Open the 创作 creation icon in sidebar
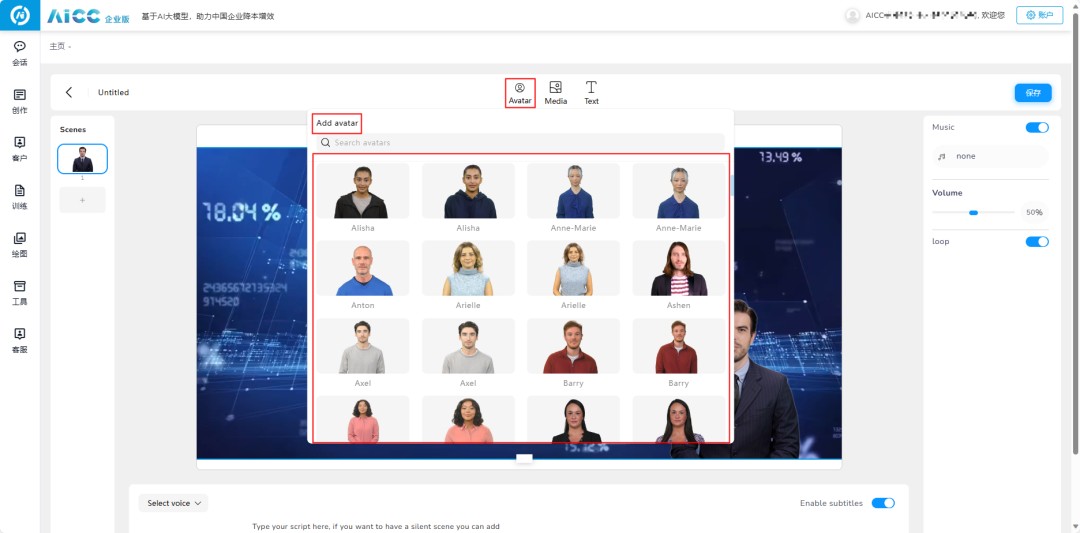Screen dimensions: 1080x533 click(x=20, y=95)
